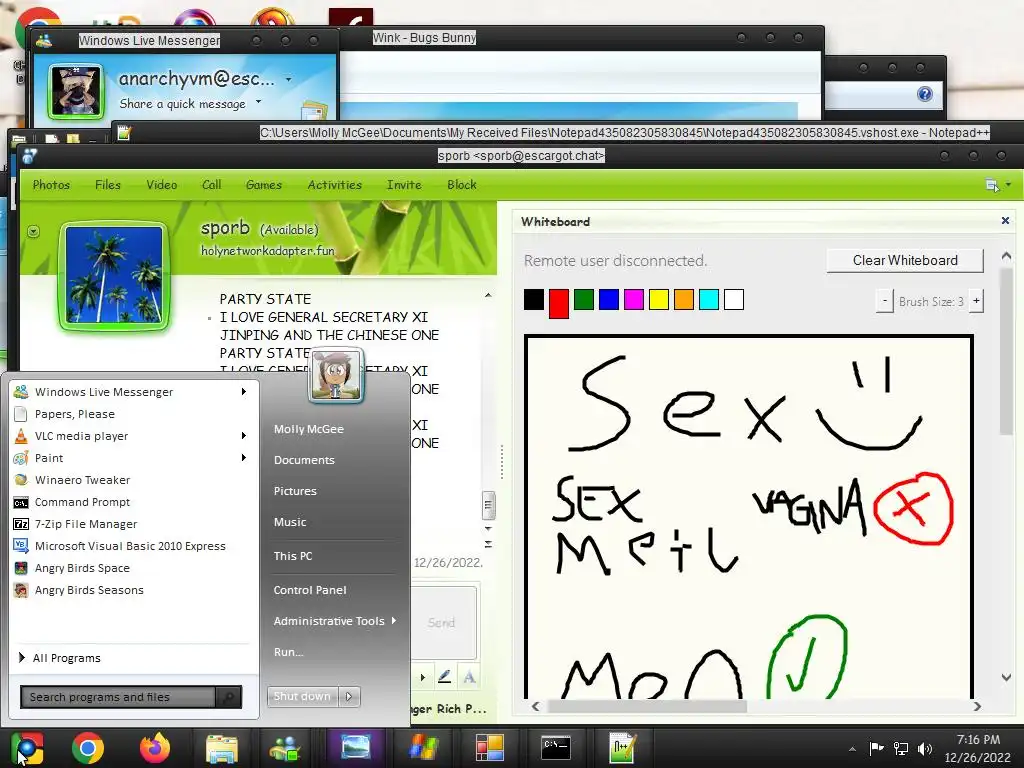Open the Photos menu in chat

(51, 185)
